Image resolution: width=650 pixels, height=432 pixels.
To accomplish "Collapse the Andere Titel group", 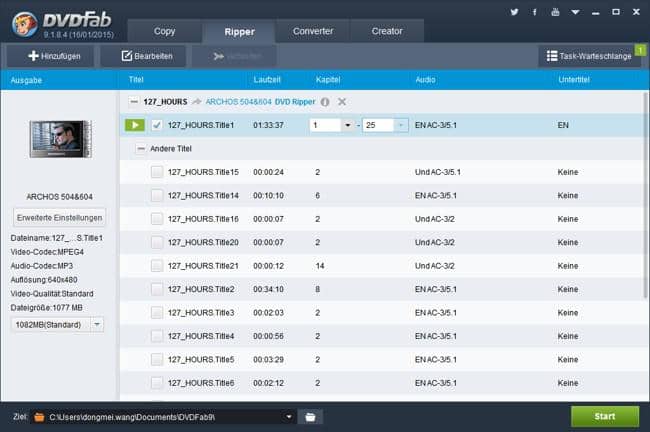I will coord(141,148).
